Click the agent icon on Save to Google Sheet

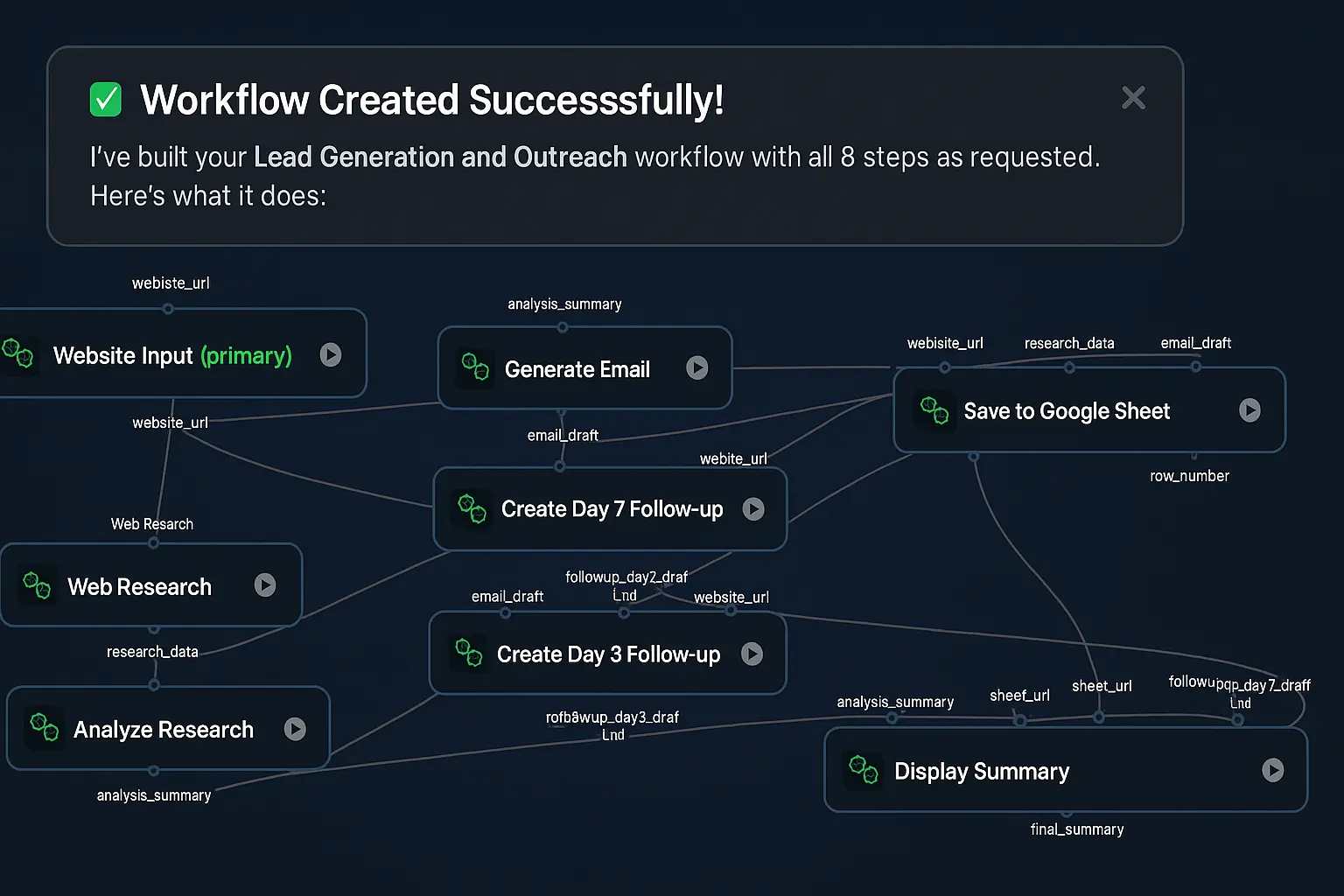tap(934, 409)
